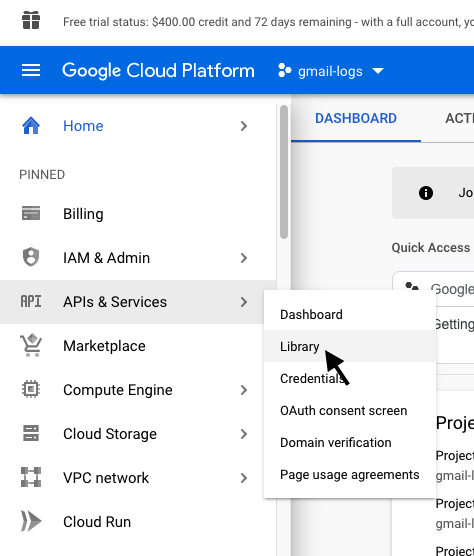Image resolution: width=474 pixels, height=556 pixels.
Task: Open the hamburger navigation menu
Action: (31, 70)
